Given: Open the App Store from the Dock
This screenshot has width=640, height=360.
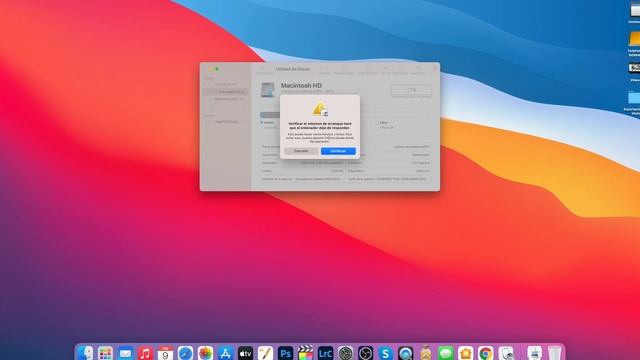Looking at the screenshot, I should pyautogui.click(x=225, y=353).
